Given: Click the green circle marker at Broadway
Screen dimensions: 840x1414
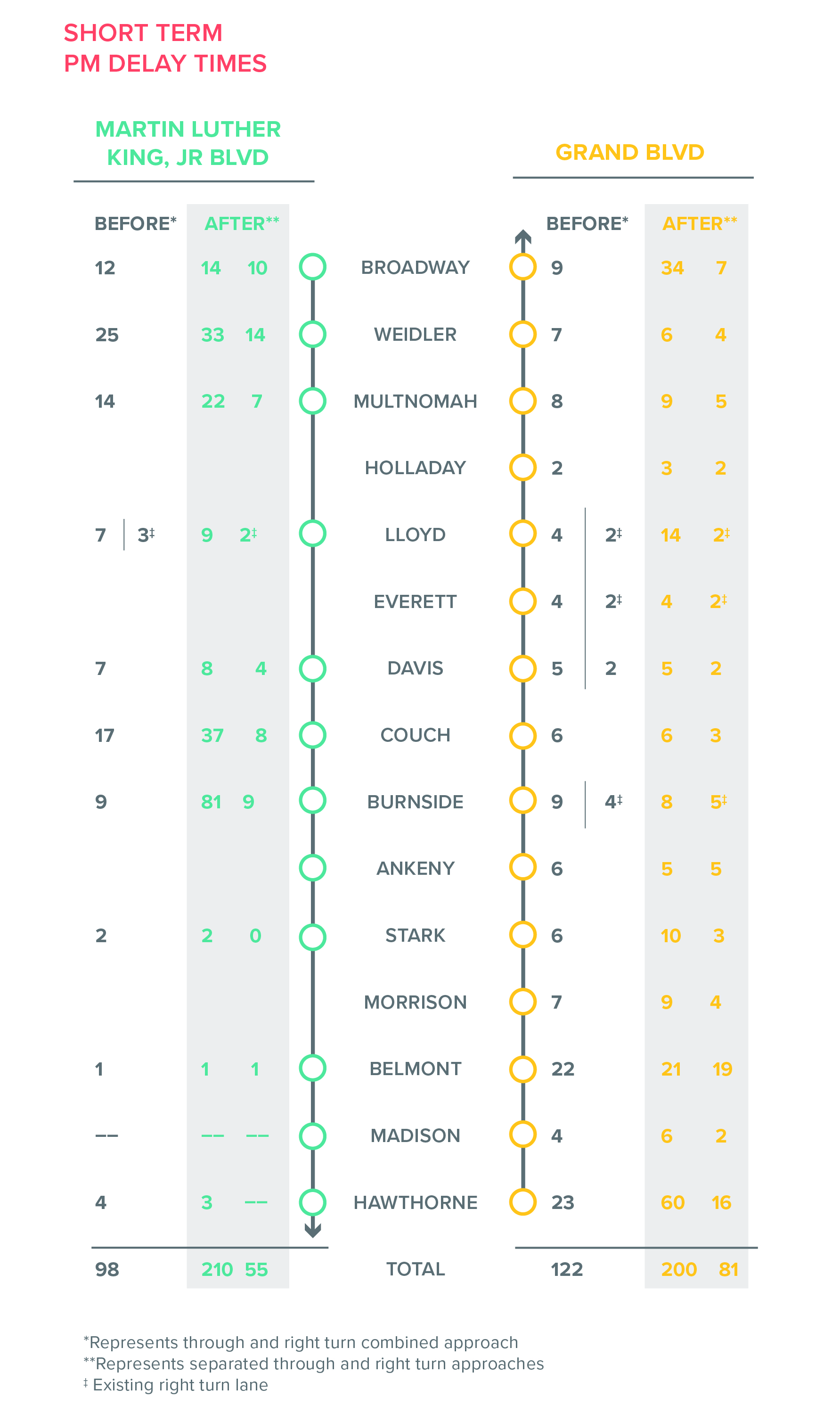Looking at the screenshot, I should pyautogui.click(x=312, y=267).
